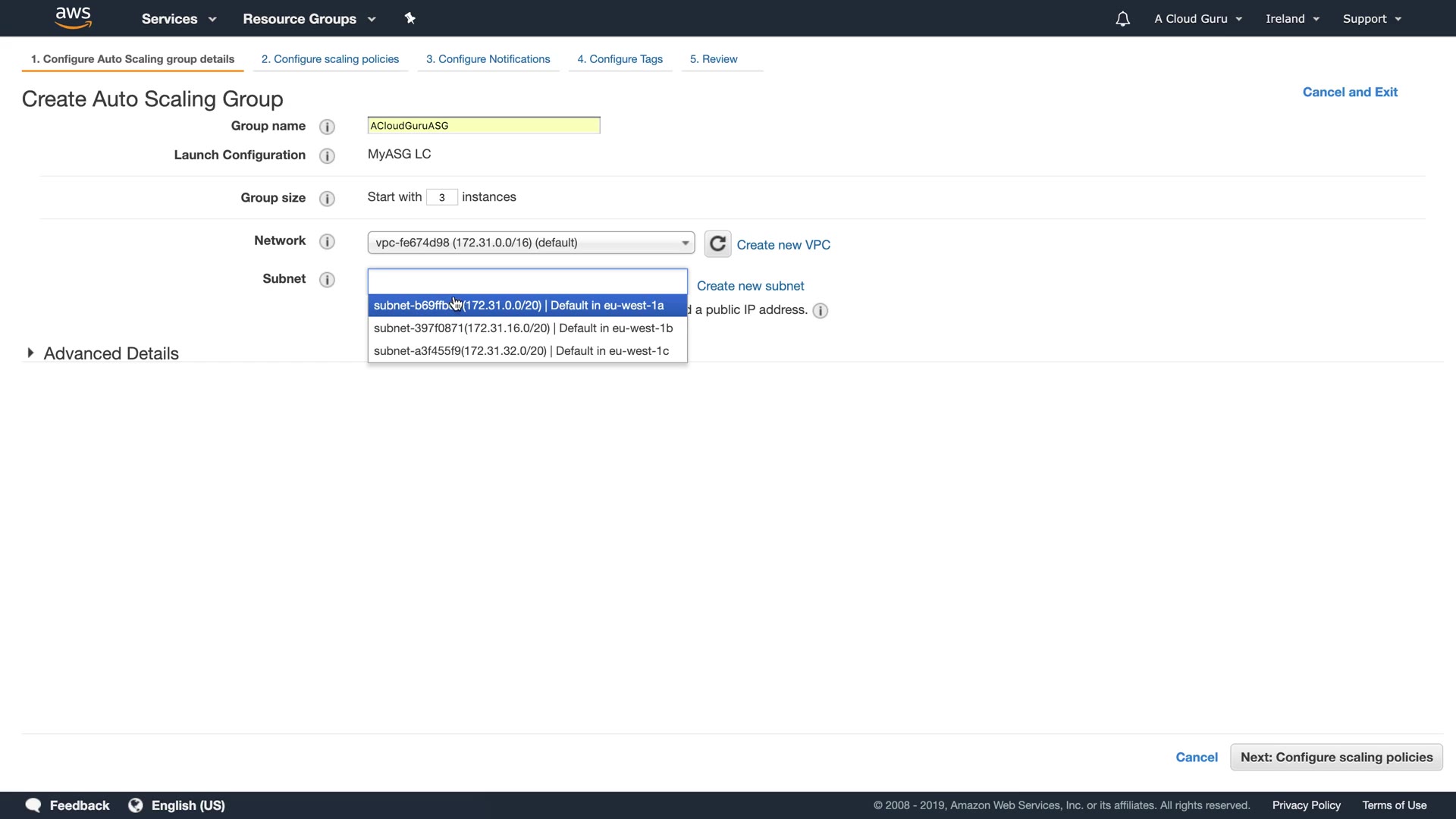Click info icon after public IP address text
Image resolution: width=1456 pixels, height=819 pixels.
(x=820, y=311)
